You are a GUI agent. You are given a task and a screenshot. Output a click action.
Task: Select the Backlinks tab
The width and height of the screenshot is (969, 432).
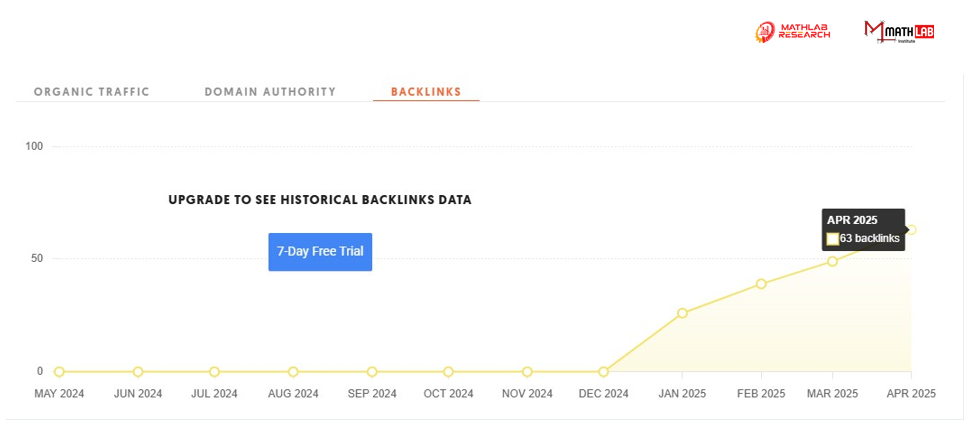click(426, 92)
